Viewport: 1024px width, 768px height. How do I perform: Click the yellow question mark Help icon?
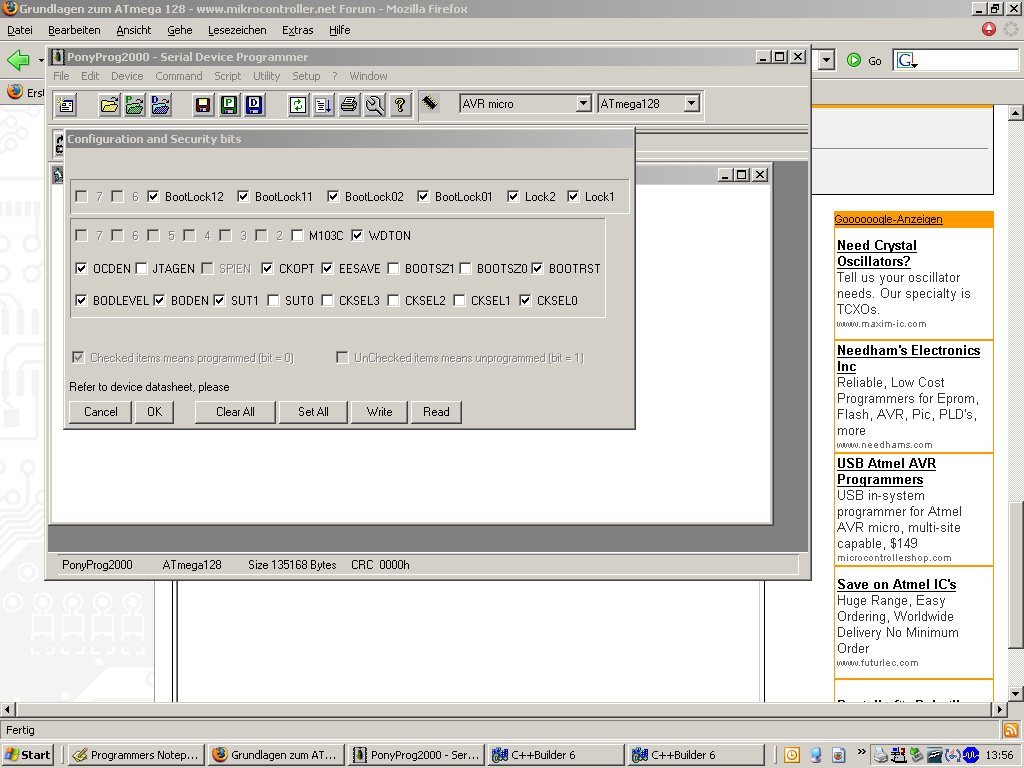[x=400, y=104]
